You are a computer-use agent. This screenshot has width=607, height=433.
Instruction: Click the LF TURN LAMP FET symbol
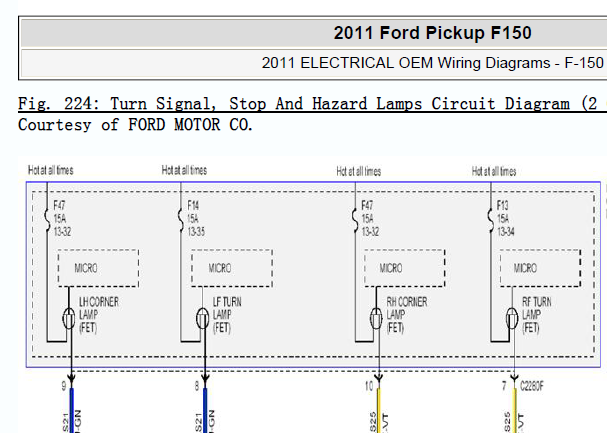tap(202, 318)
